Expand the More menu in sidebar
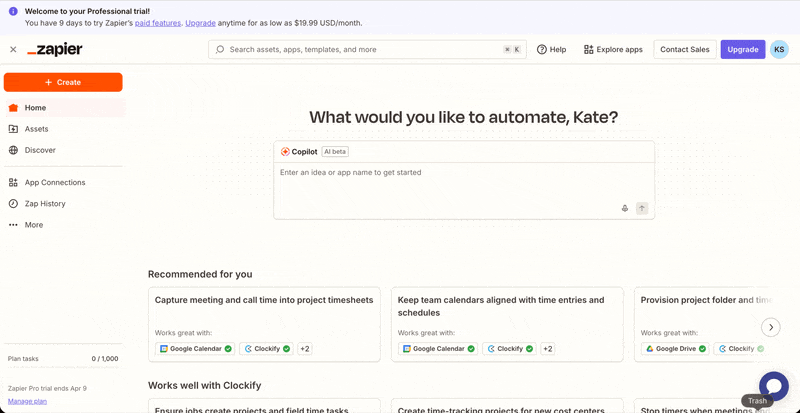The width and height of the screenshot is (800, 413). click(x=33, y=225)
